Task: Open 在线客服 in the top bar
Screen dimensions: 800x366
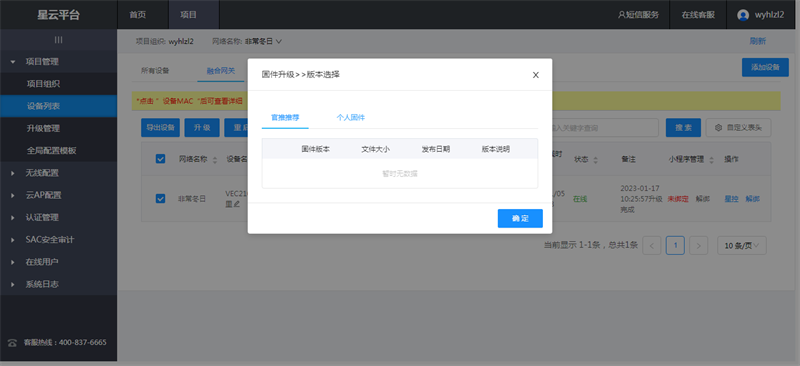Action: pos(698,15)
